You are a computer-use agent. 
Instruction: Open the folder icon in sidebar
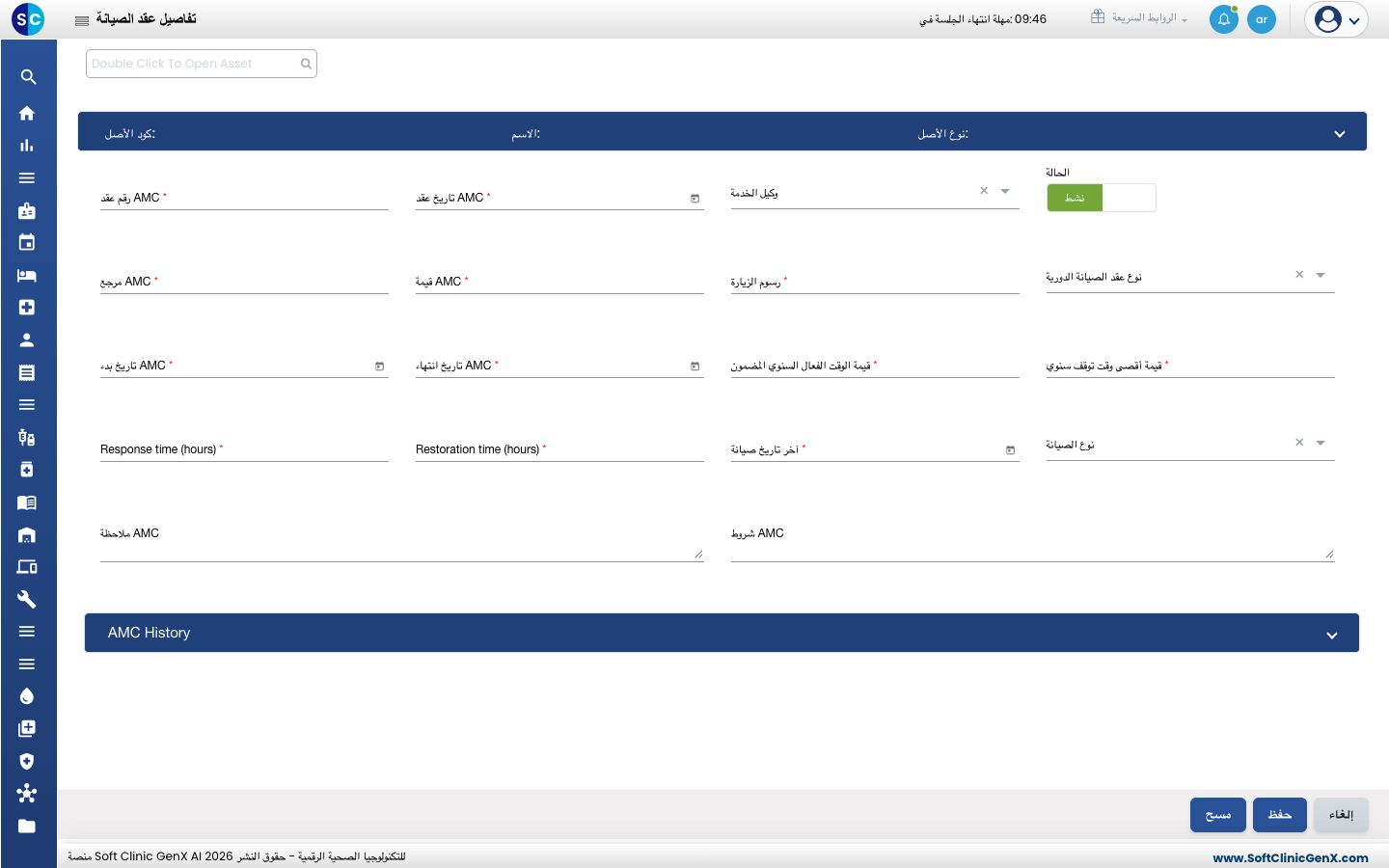[27, 826]
